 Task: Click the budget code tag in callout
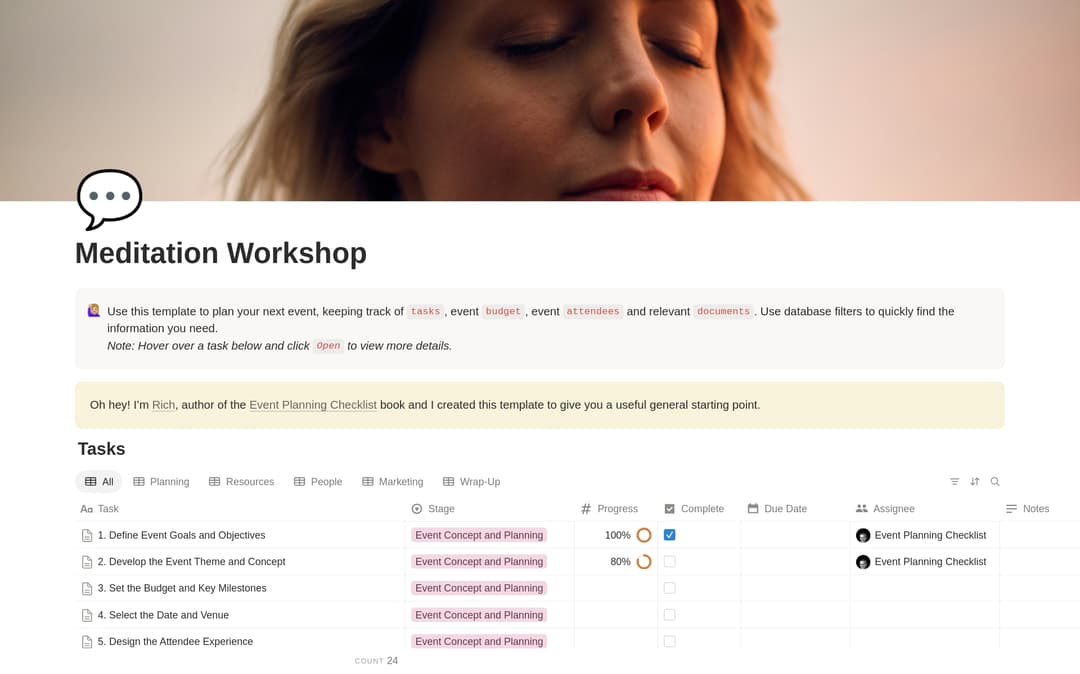(x=503, y=311)
